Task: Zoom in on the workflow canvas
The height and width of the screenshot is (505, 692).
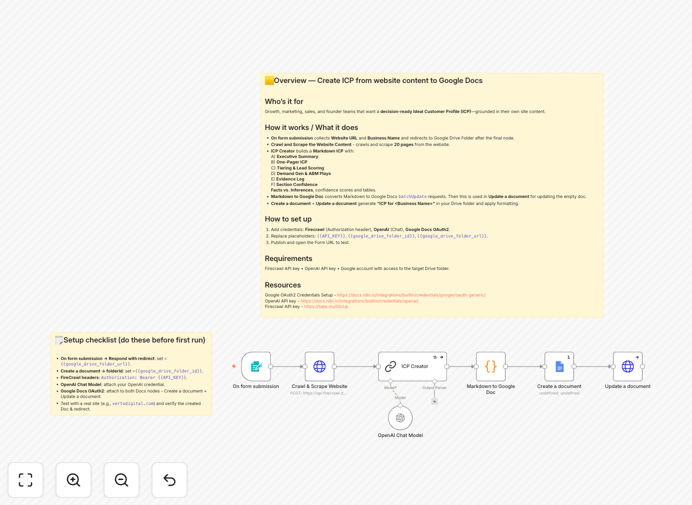Action: [x=73, y=480]
